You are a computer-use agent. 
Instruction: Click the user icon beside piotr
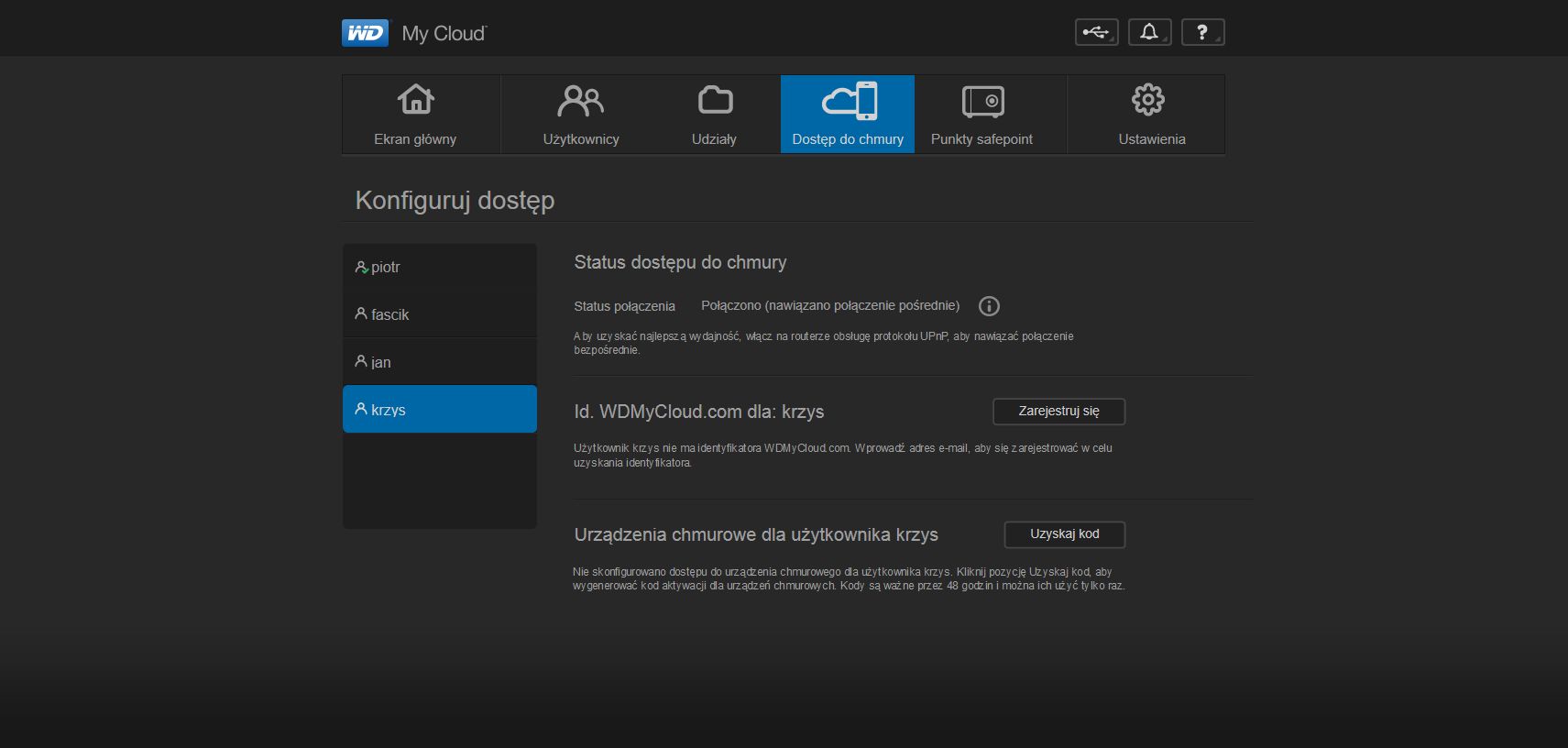[x=361, y=267]
